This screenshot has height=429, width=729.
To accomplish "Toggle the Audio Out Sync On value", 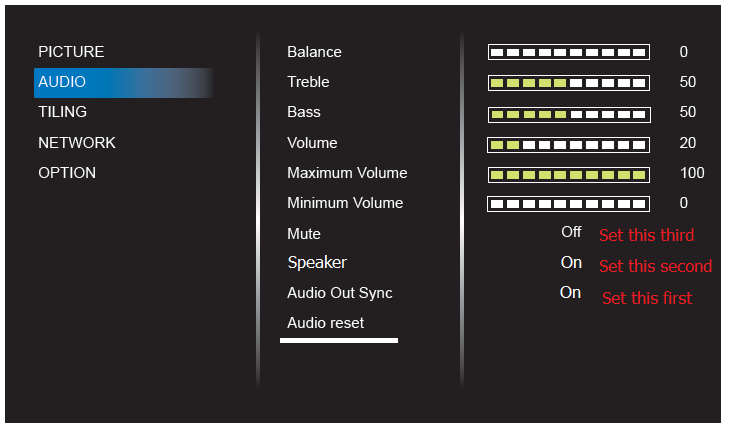I will point(571,293).
